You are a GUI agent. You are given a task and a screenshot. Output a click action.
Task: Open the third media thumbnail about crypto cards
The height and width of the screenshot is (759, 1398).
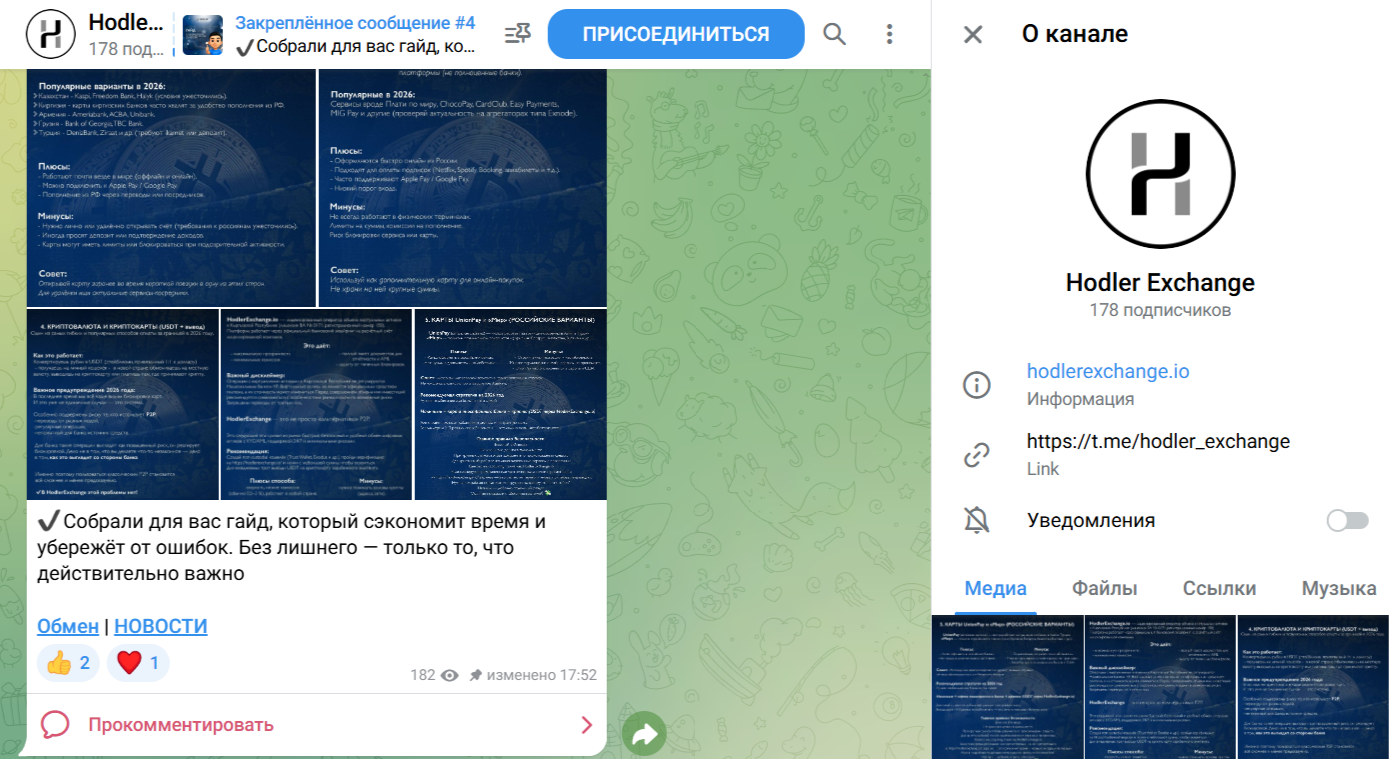1313,687
